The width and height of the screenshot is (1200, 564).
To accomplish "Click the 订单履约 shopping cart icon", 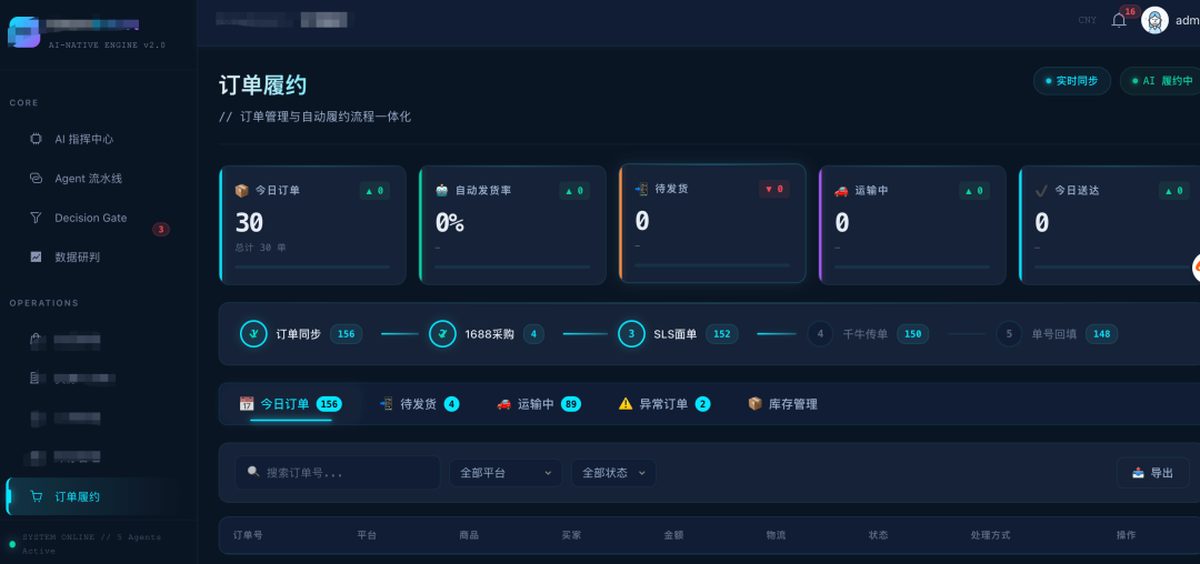I will tap(37, 496).
